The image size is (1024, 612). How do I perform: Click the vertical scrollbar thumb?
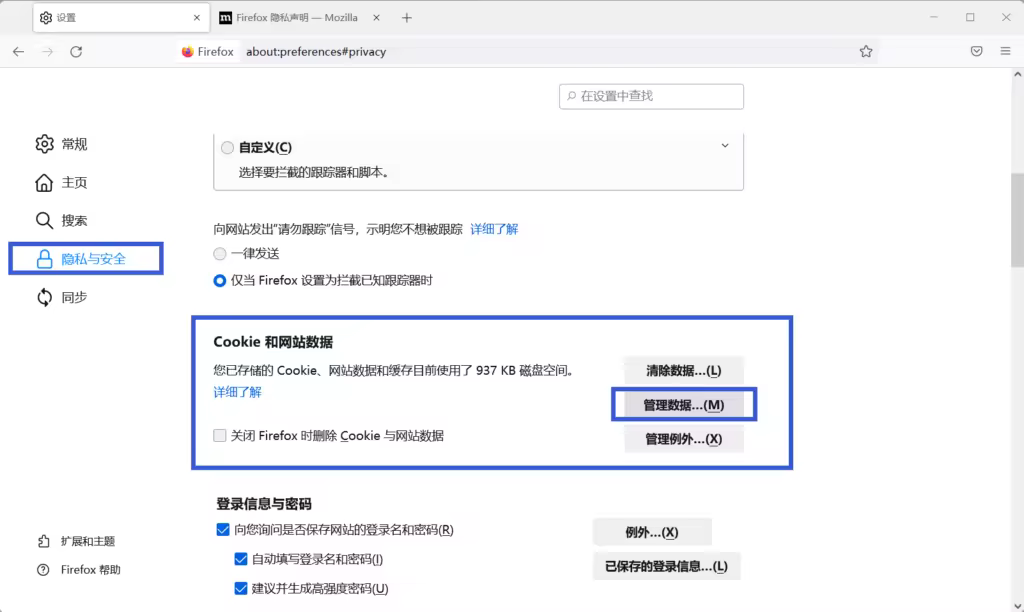pyautogui.click(x=1017, y=220)
